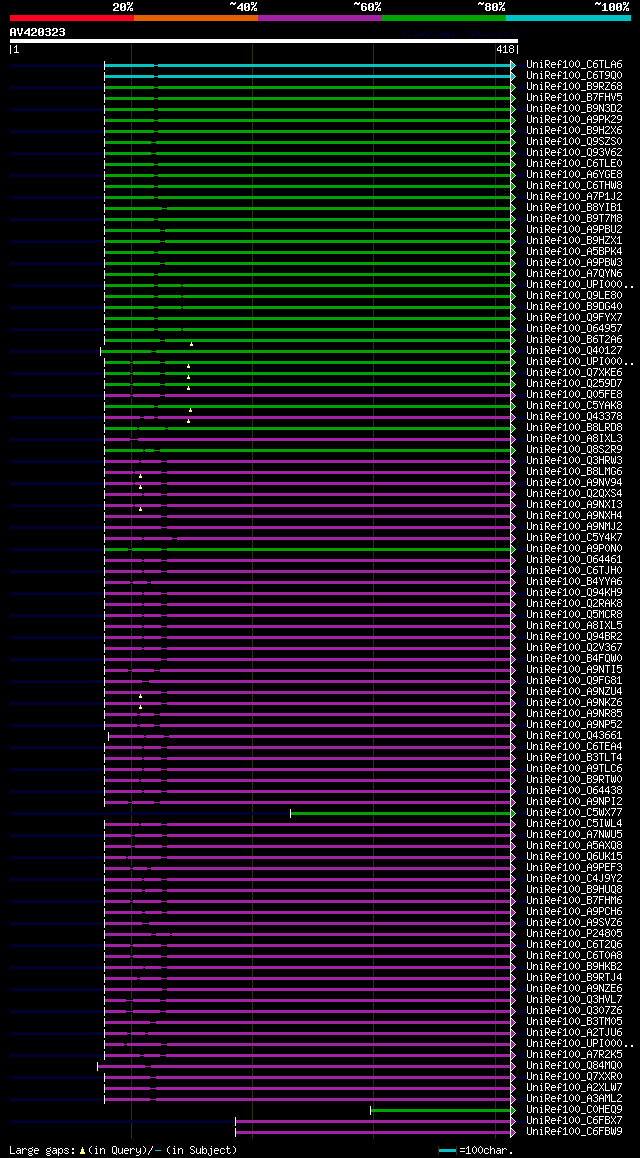Viewport: 640px width, 1158px height.
Task: Select hit label UniRef100_Q259D7
Action: (x=574, y=384)
